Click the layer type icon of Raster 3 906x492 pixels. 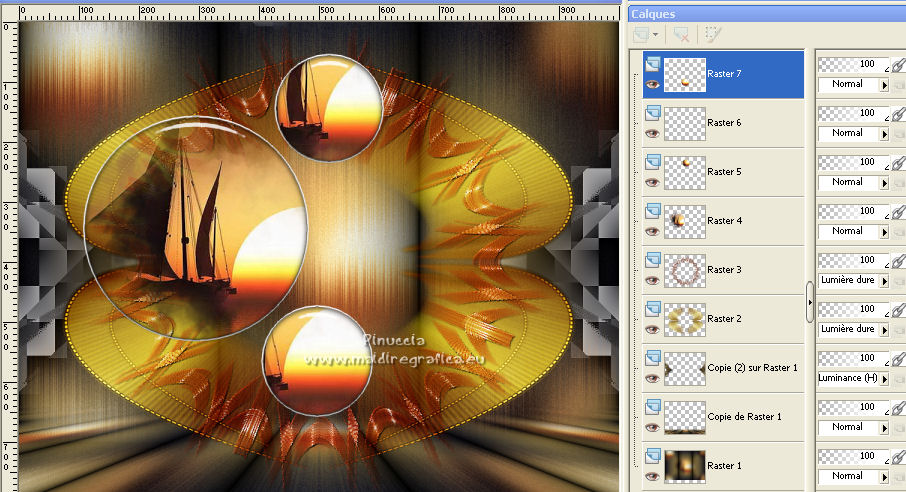653,260
